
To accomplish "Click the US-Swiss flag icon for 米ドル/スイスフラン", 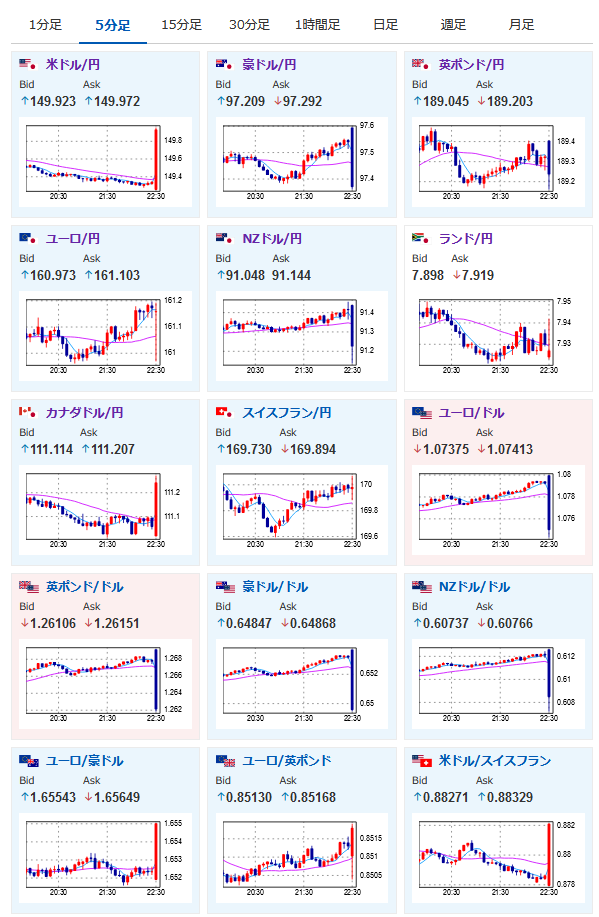I will [422, 761].
